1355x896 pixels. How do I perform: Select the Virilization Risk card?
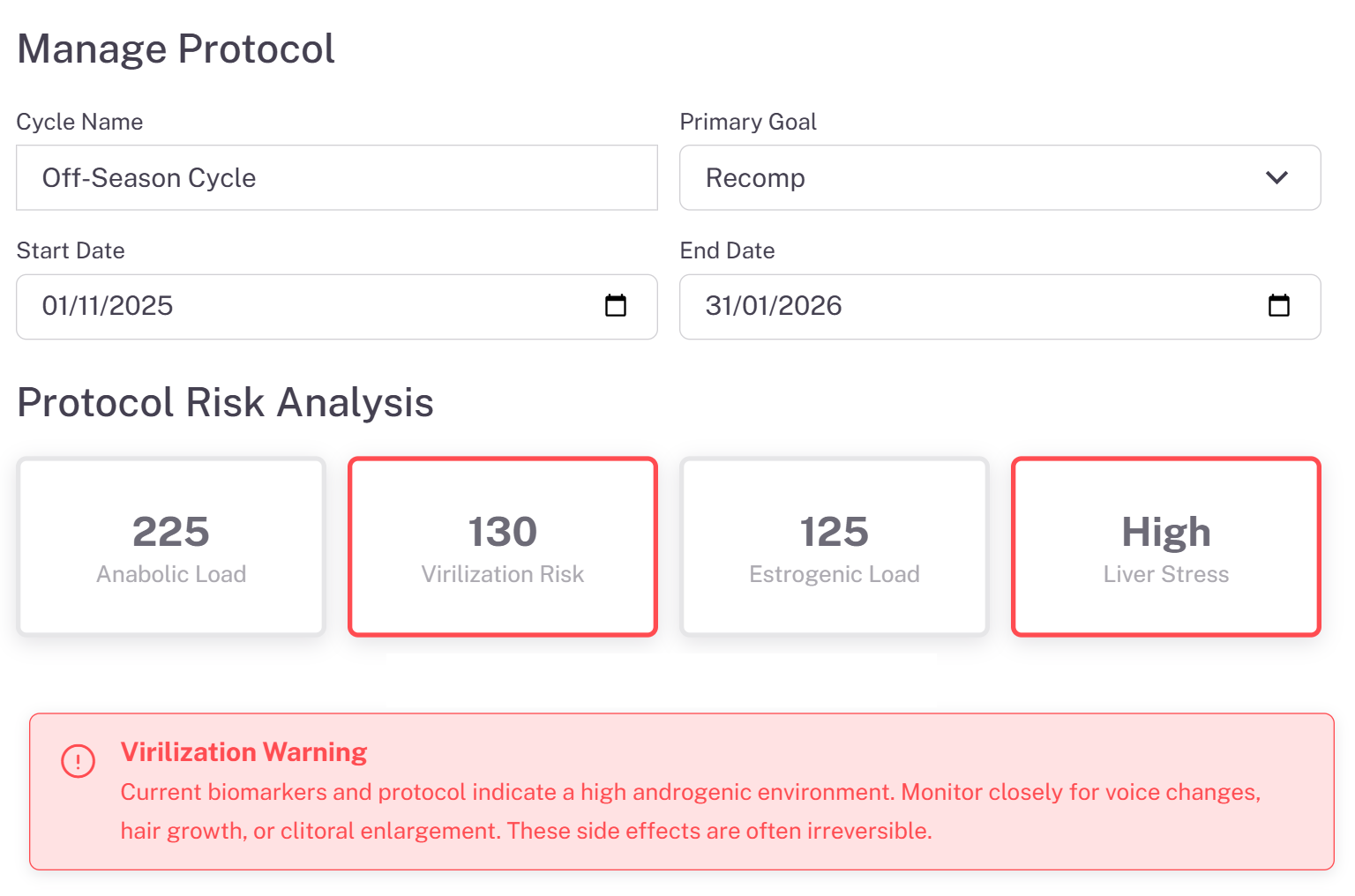tap(503, 547)
